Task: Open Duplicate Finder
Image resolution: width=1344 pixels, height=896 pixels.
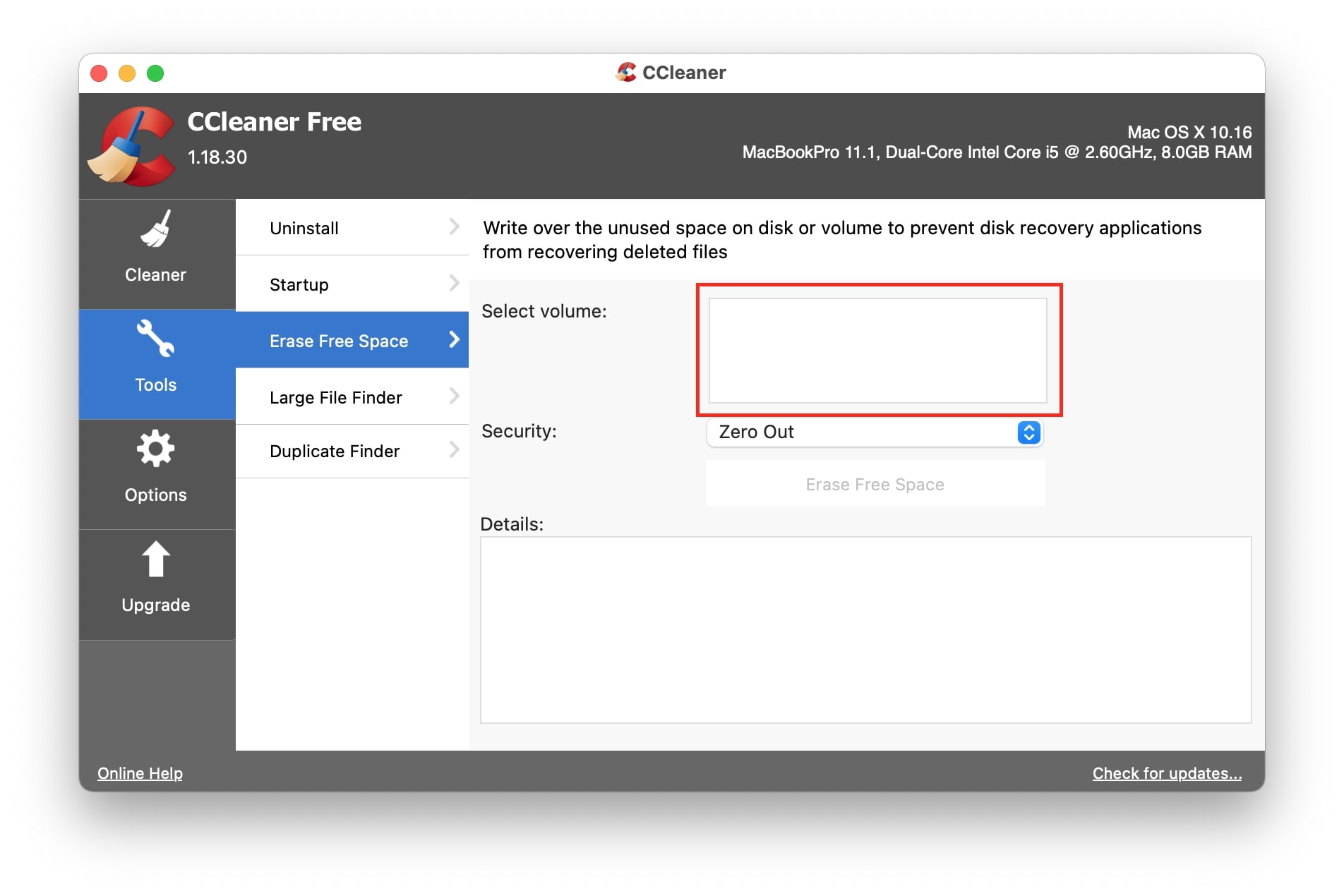Action: [x=352, y=451]
